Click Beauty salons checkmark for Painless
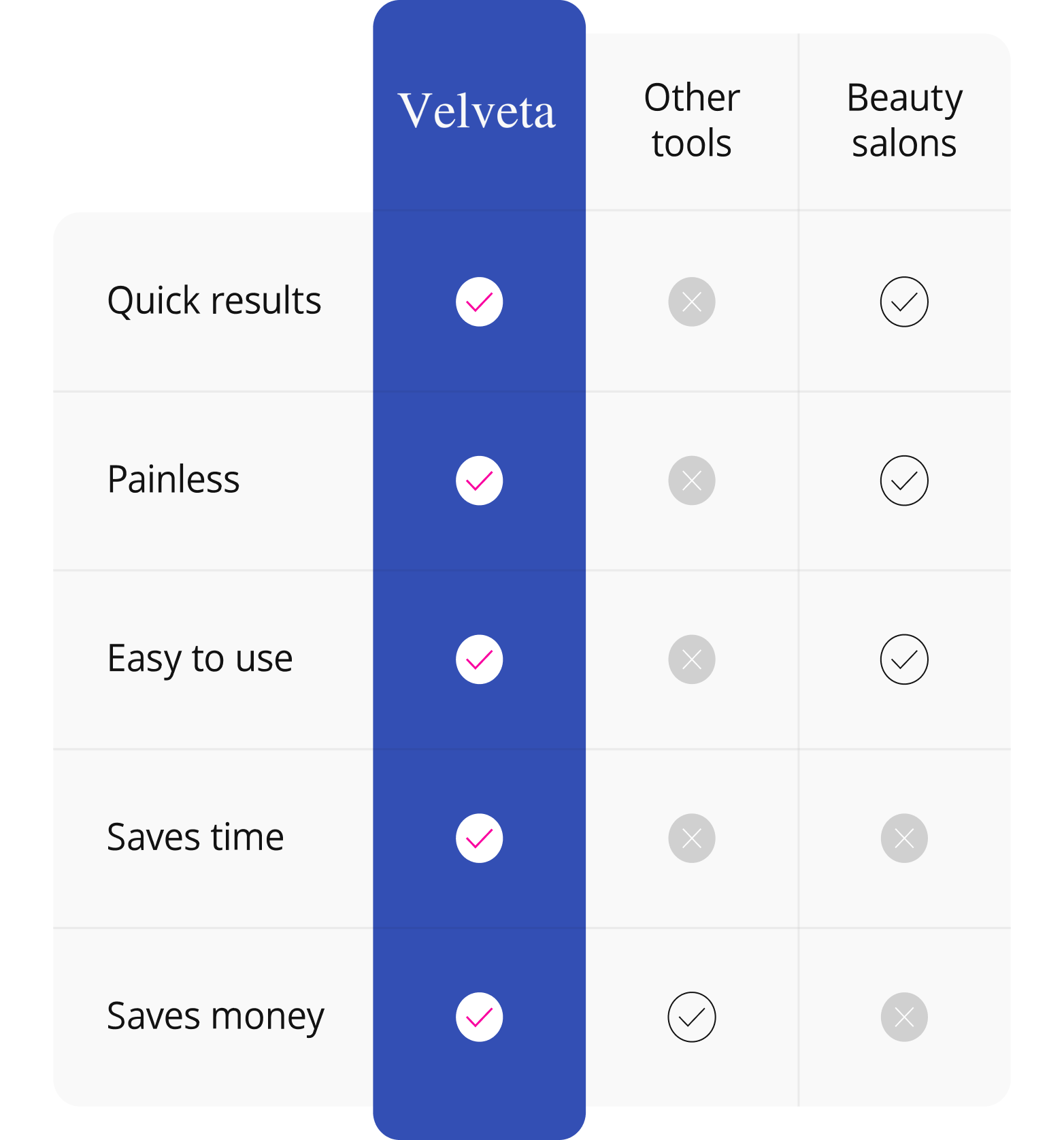This screenshot has height=1140, width=1064. coord(903,481)
